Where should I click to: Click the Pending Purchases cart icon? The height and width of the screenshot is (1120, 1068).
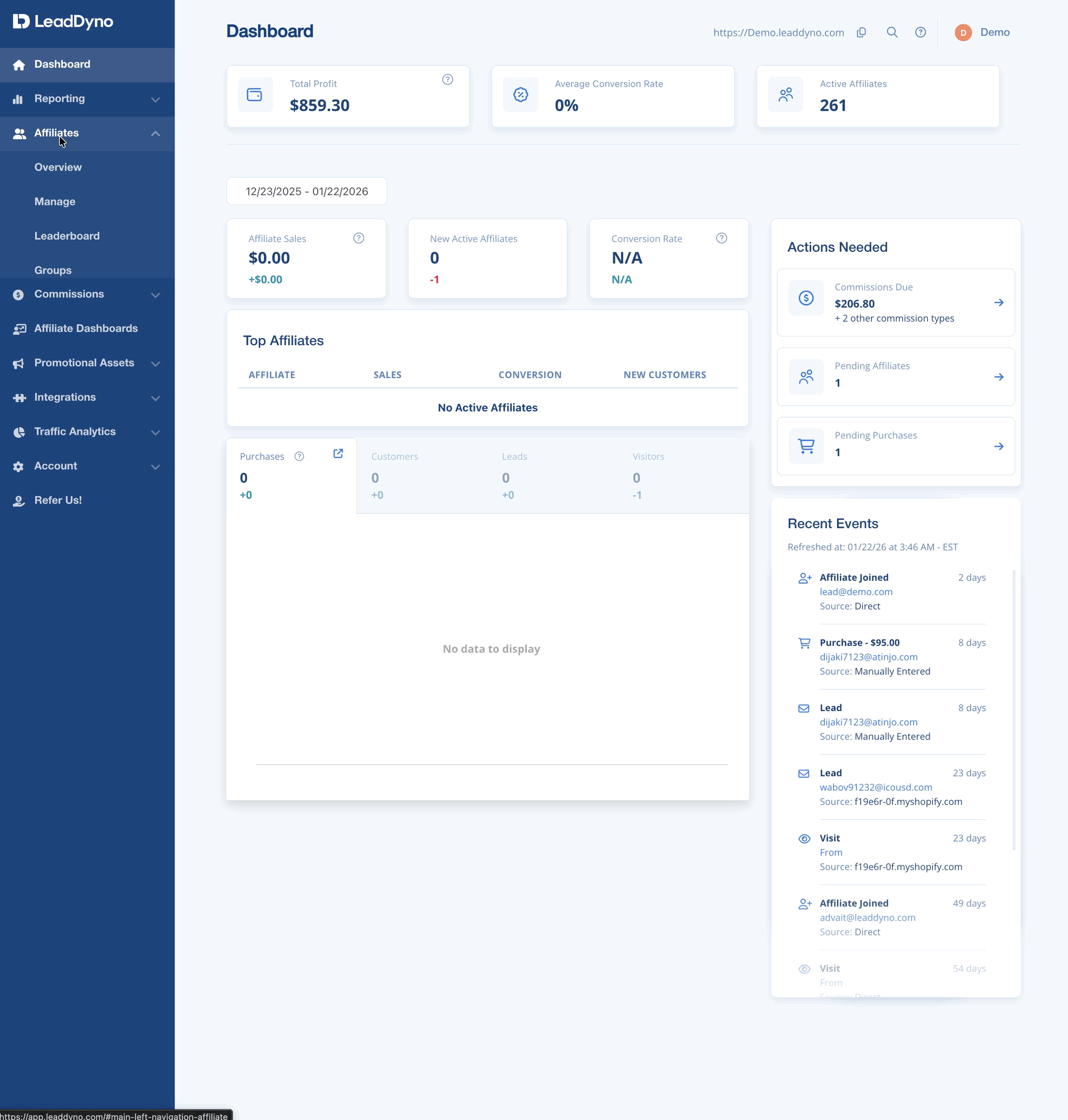pos(806,446)
